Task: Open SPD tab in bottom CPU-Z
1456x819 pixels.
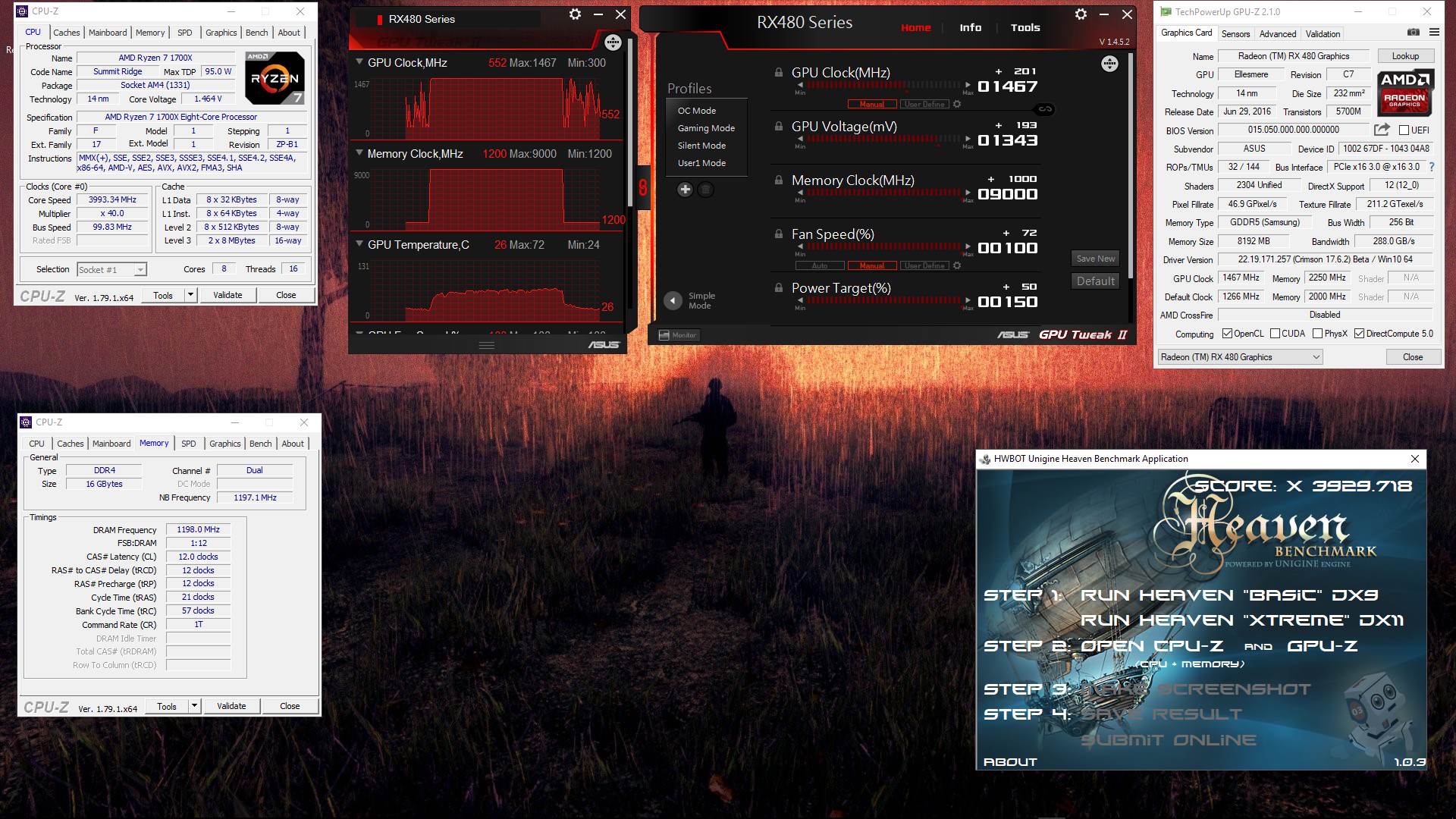Action: 189,444
